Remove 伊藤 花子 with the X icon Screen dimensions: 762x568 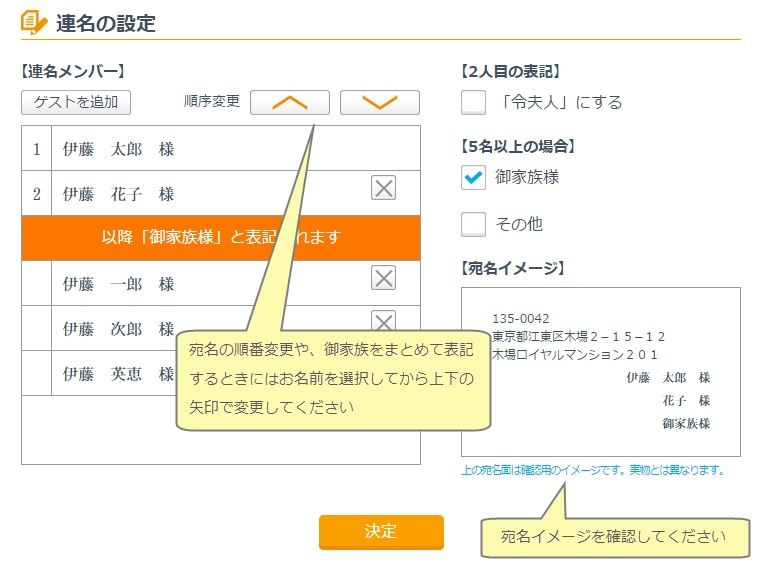(383, 188)
